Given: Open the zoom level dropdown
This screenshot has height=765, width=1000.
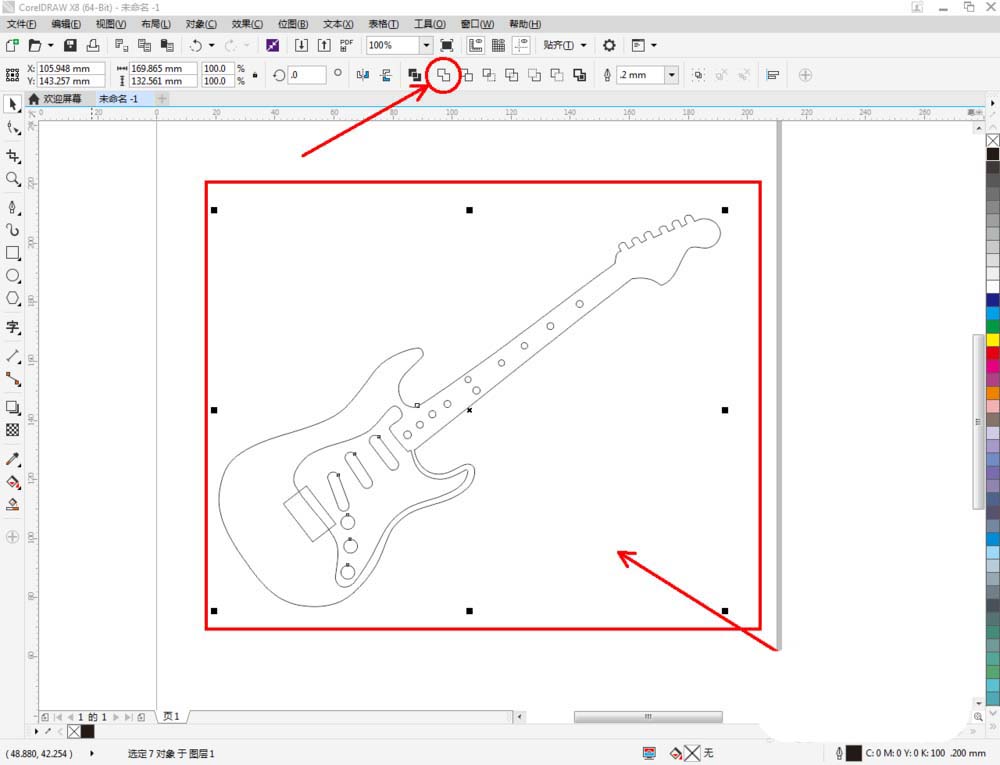Looking at the screenshot, I should (x=426, y=45).
